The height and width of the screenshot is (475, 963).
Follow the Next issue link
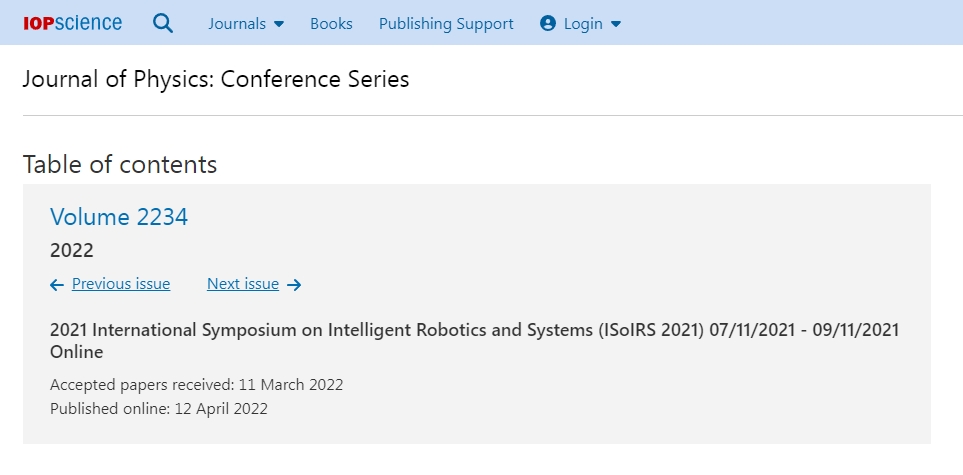coord(243,284)
